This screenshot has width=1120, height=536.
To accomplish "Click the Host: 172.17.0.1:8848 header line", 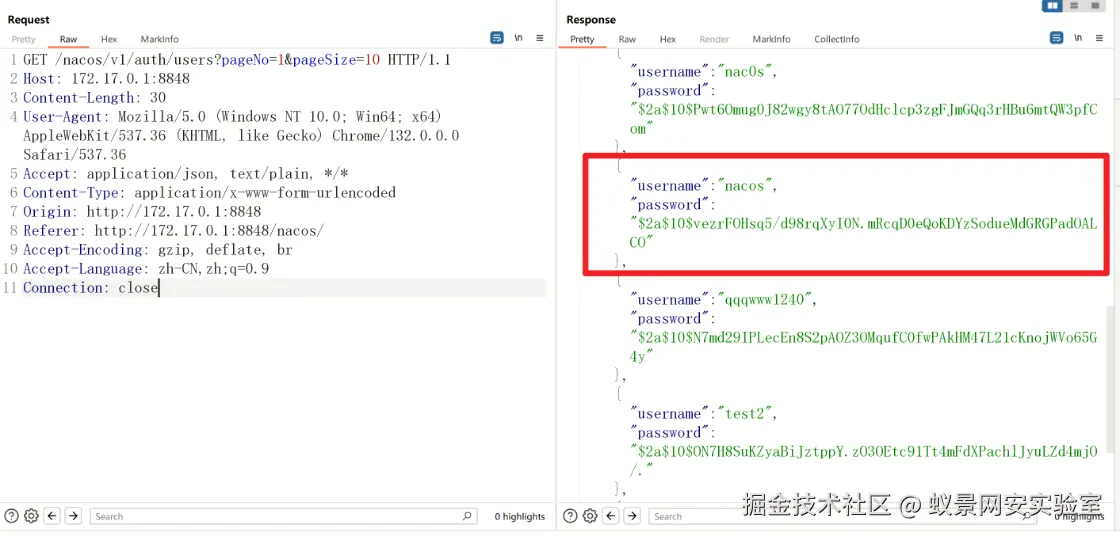I will [x=106, y=79].
